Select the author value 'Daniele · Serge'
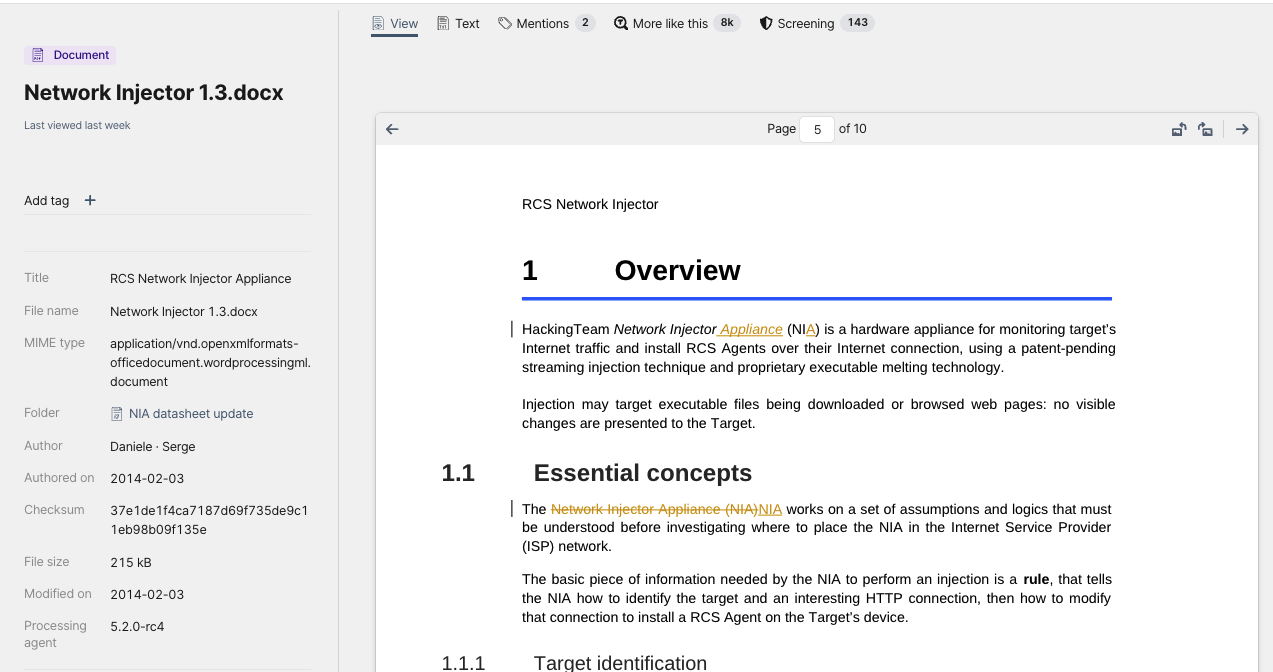 click(x=153, y=446)
